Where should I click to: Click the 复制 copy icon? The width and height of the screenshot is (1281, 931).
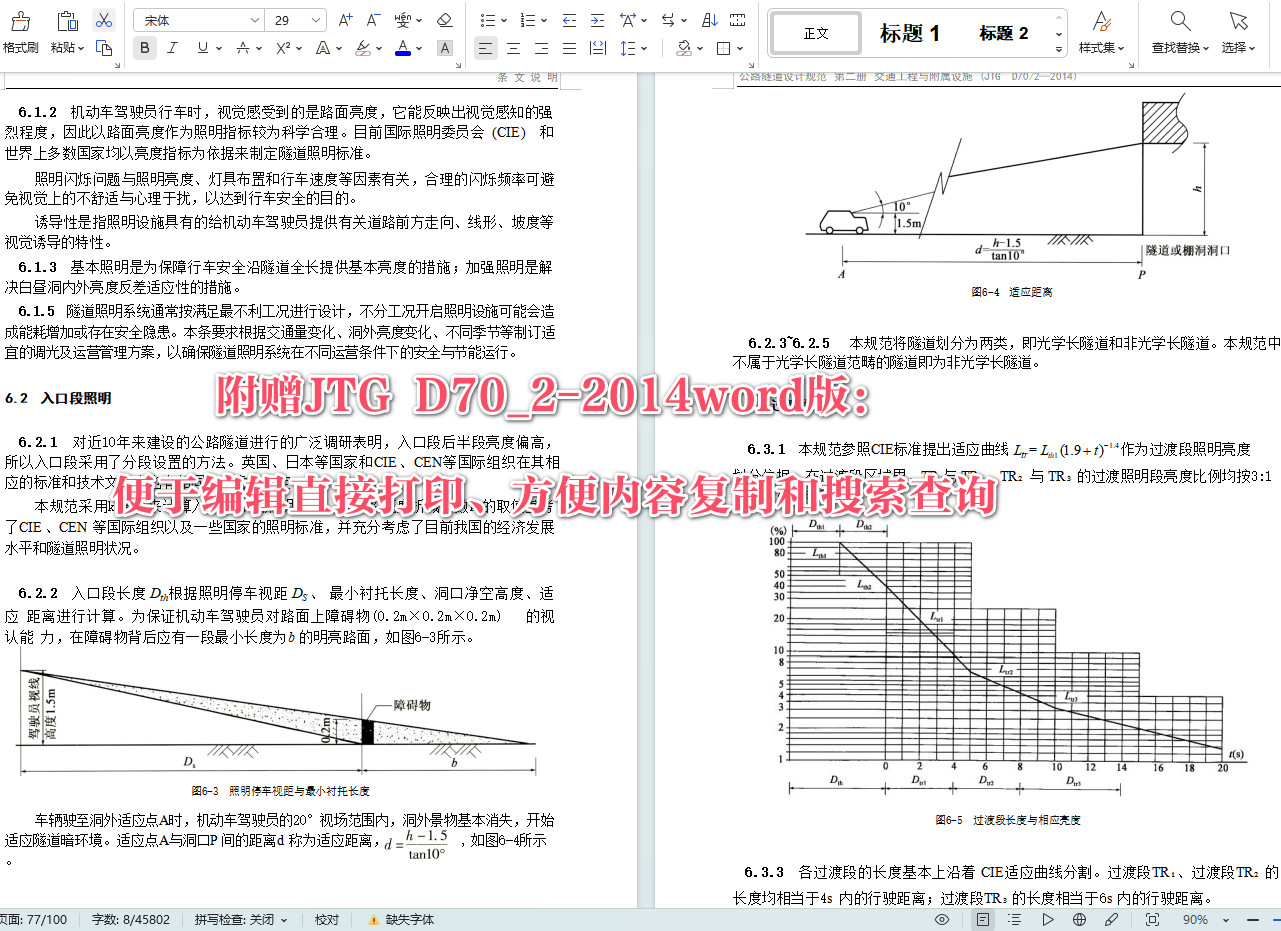pyautogui.click(x=103, y=47)
